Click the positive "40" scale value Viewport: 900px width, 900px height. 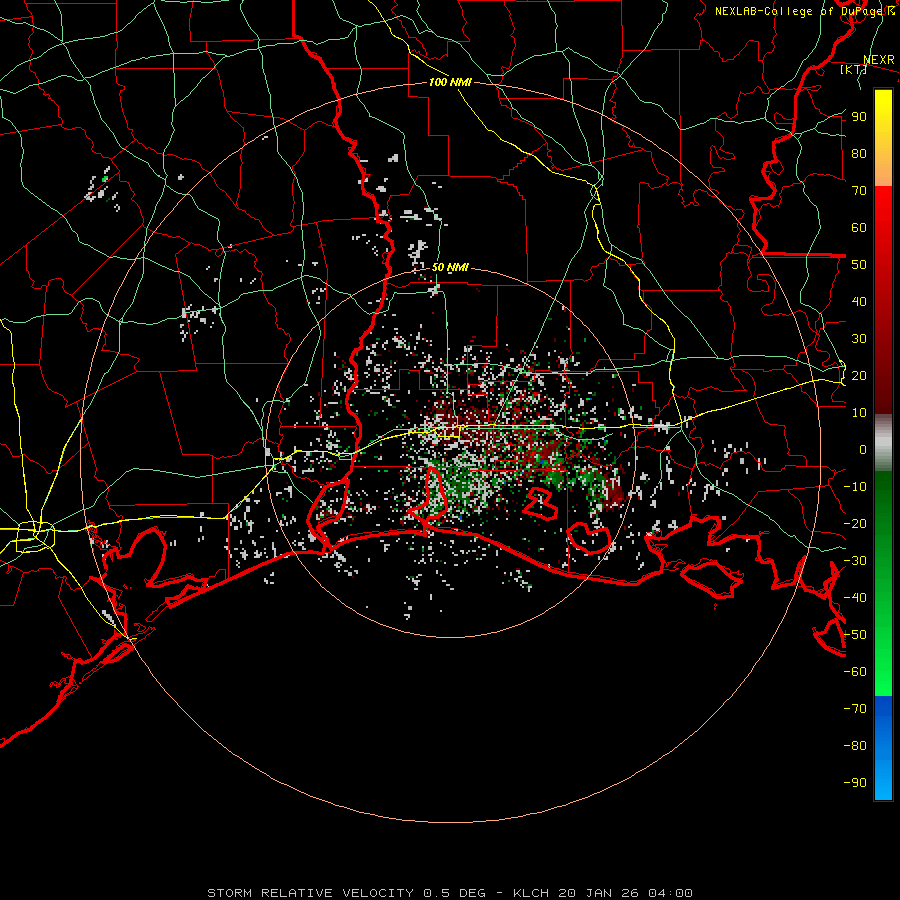[x=859, y=301]
